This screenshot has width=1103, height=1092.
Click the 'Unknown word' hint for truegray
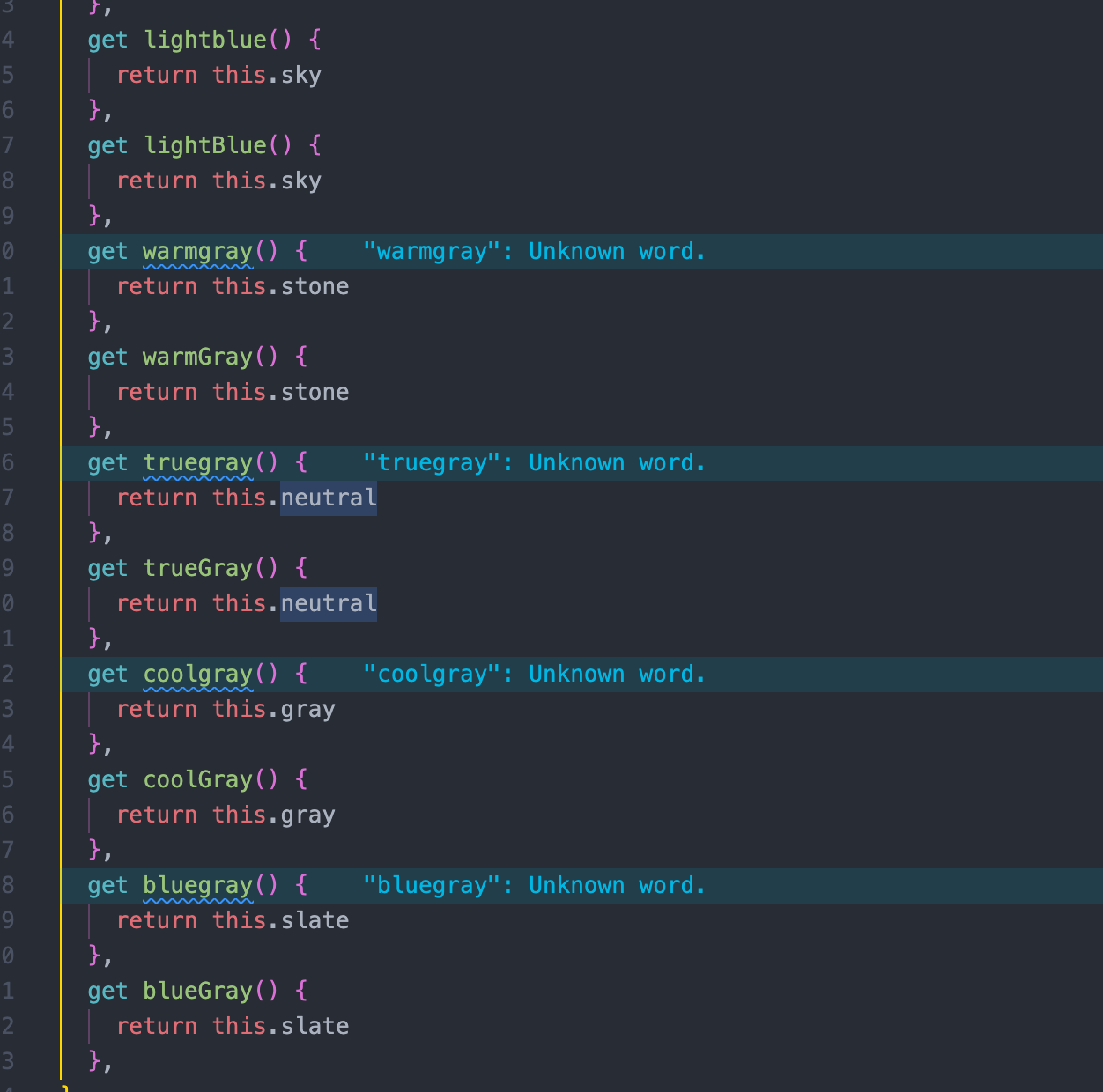coord(533,462)
